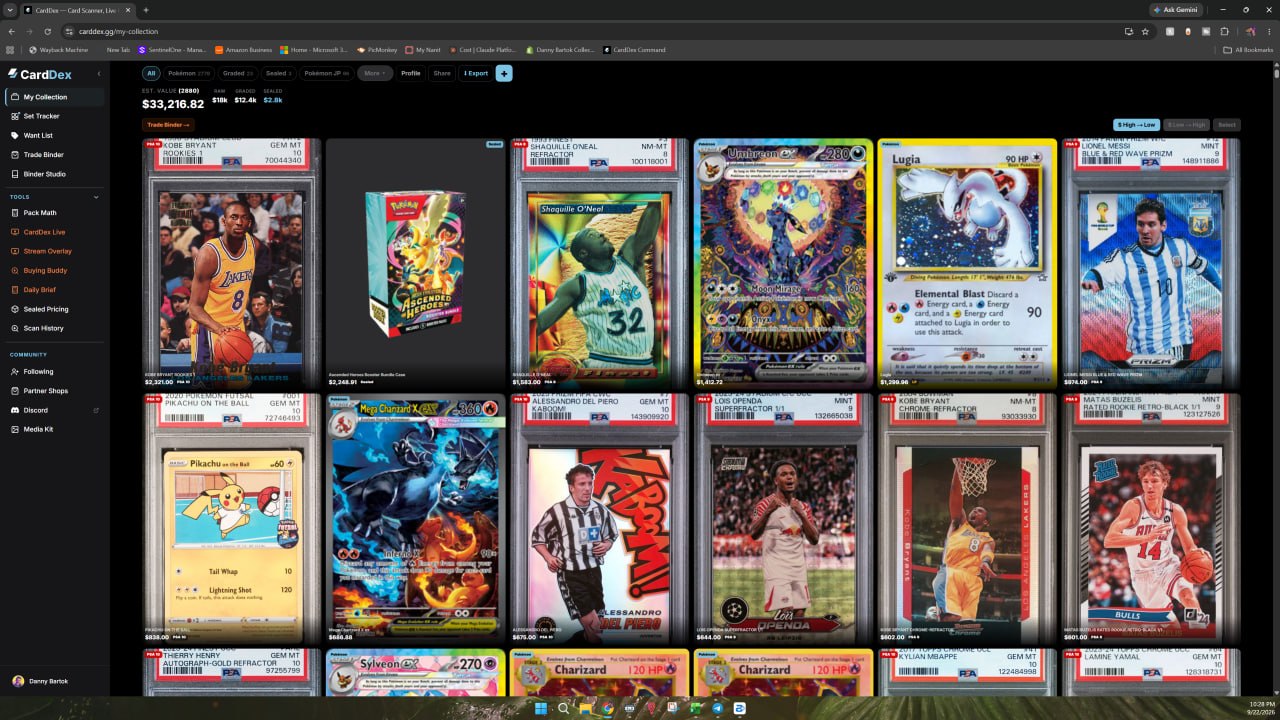This screenshot has height=720, width=1280.
Task: Open the Lugia holo card
Action: (x=967, y=263)
